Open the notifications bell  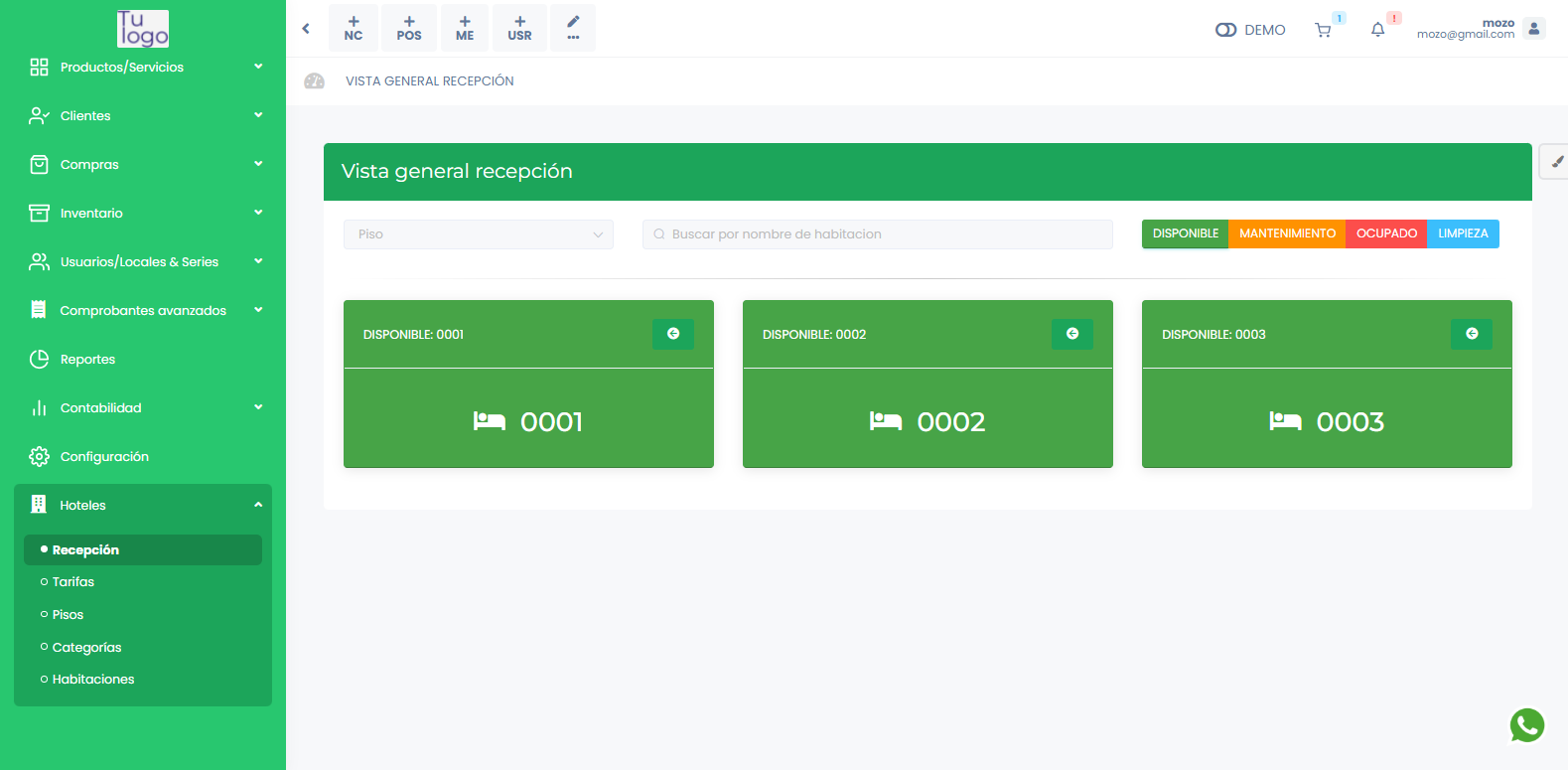1377,30
